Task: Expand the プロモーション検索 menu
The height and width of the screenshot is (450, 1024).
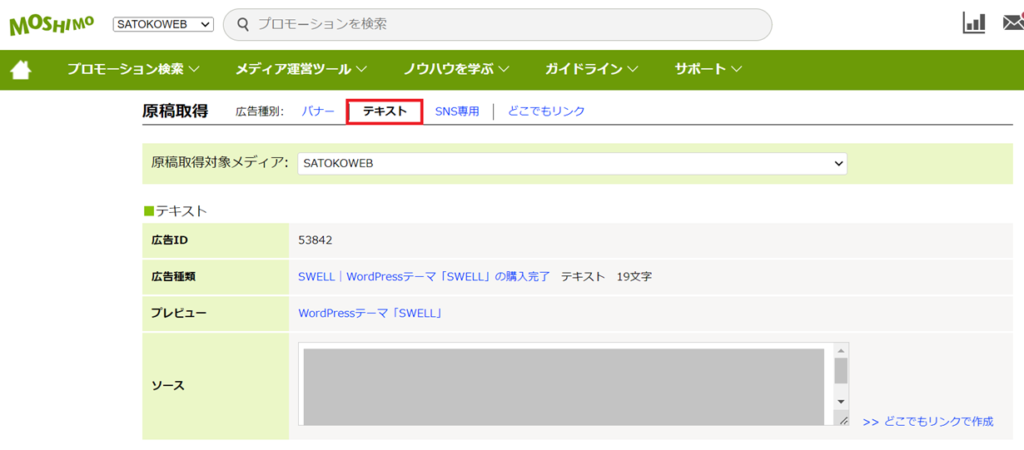Action: point(133,69)
